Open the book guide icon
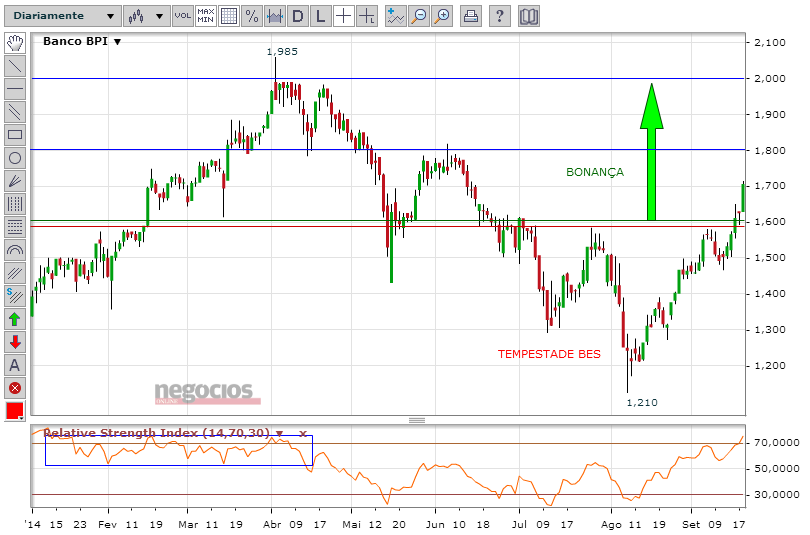The image size is (810, 535). [x=528, y=16]
